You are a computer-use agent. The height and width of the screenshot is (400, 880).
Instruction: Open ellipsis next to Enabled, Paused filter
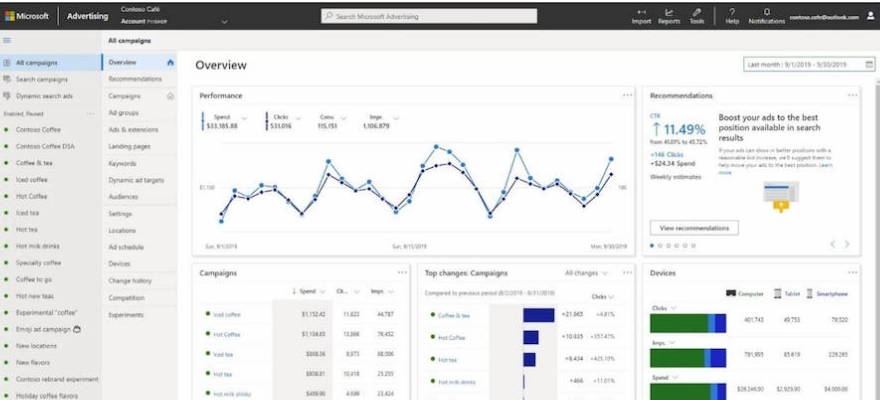(90, 113)
